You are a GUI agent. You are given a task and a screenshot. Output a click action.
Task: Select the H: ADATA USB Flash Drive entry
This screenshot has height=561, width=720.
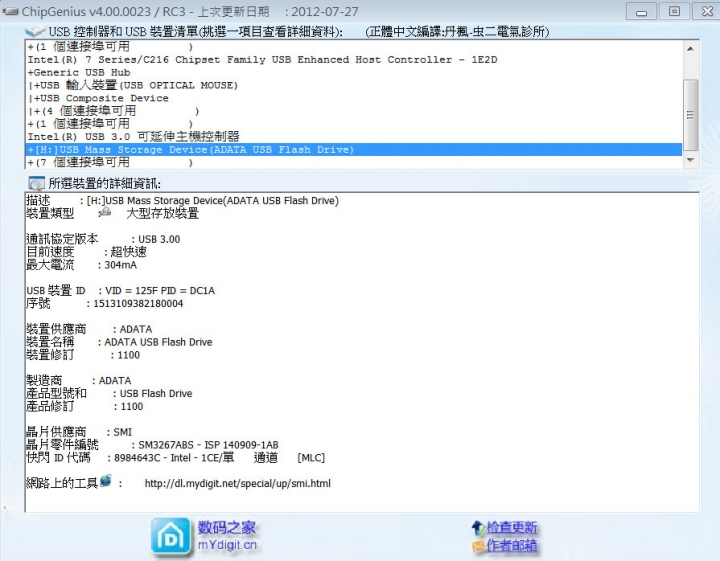coord(354,150)
